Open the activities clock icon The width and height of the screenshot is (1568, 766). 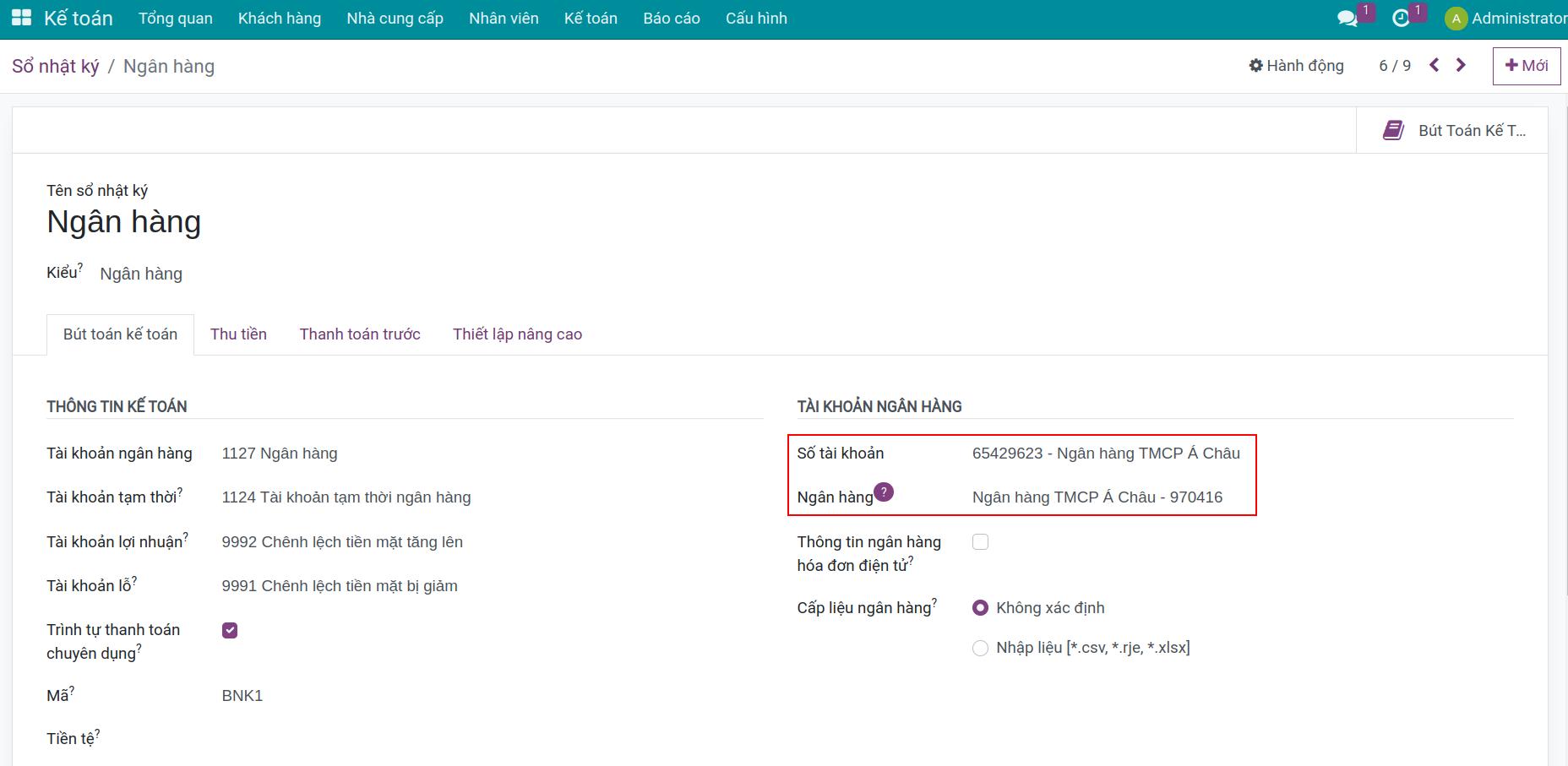click(x=1401, y=19)
